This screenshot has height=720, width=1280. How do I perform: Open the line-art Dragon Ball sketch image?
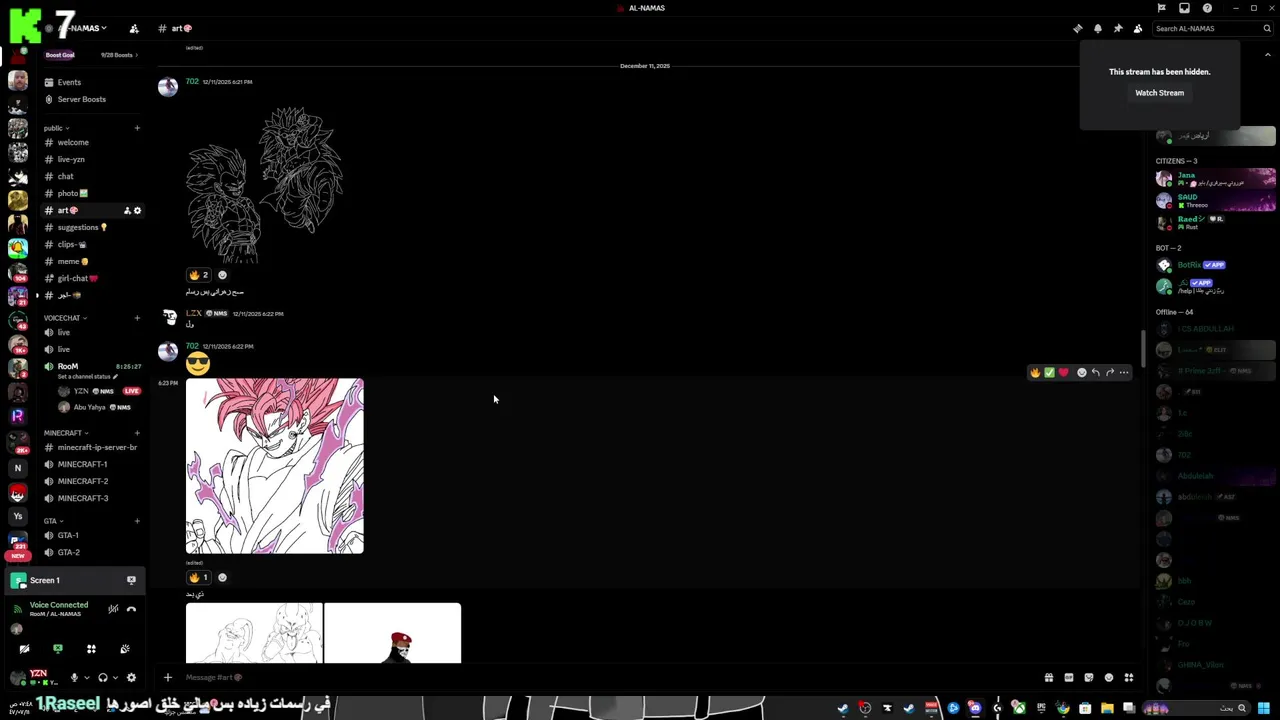pos(265,185)
